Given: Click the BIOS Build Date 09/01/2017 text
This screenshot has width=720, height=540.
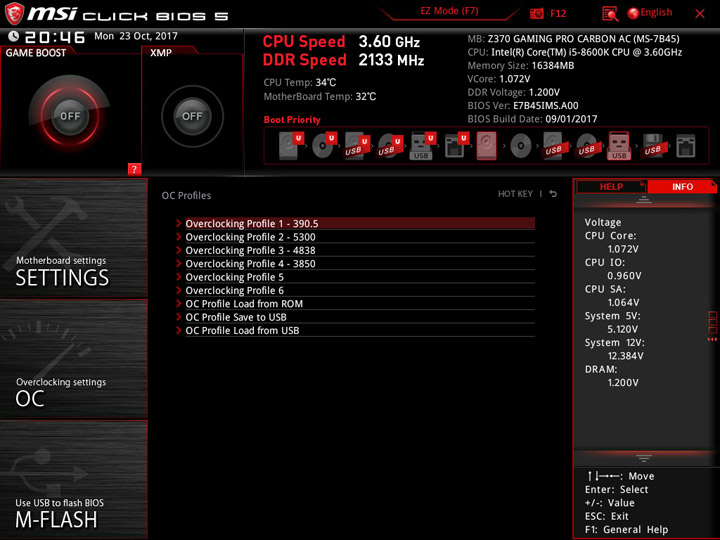Looking at the screenshot, I should [x=532, y=119].
